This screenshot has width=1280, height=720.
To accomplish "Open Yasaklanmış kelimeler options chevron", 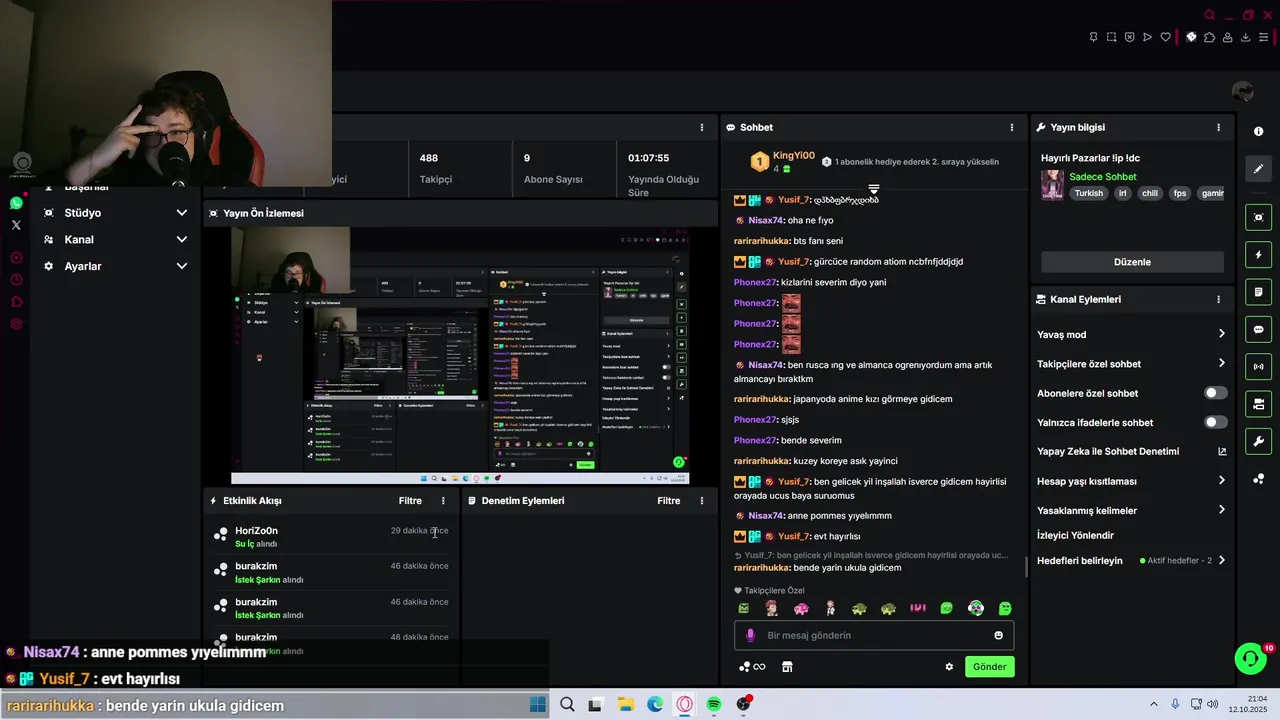I will [1221, 510].
